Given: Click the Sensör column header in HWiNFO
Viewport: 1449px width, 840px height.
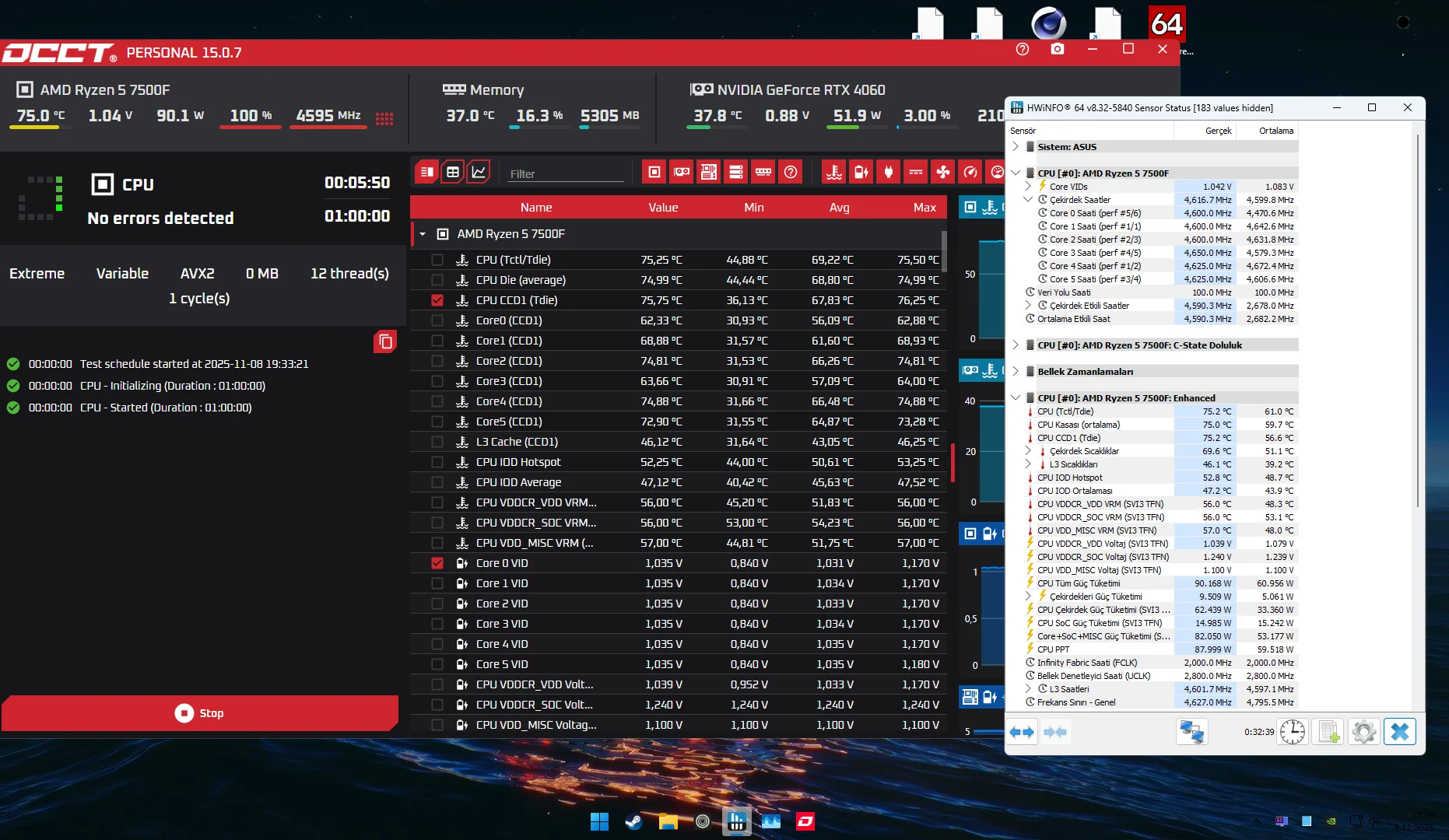Looking at the screenshot, I should [1090, 131].
